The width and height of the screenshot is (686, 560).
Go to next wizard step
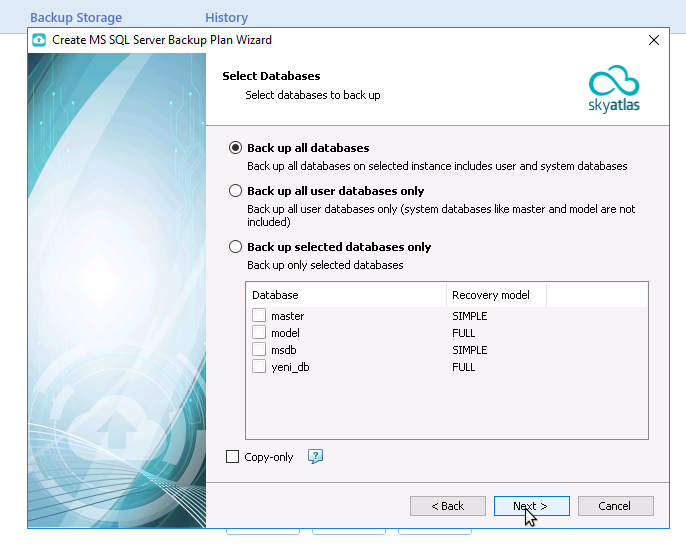click(532, 506)
